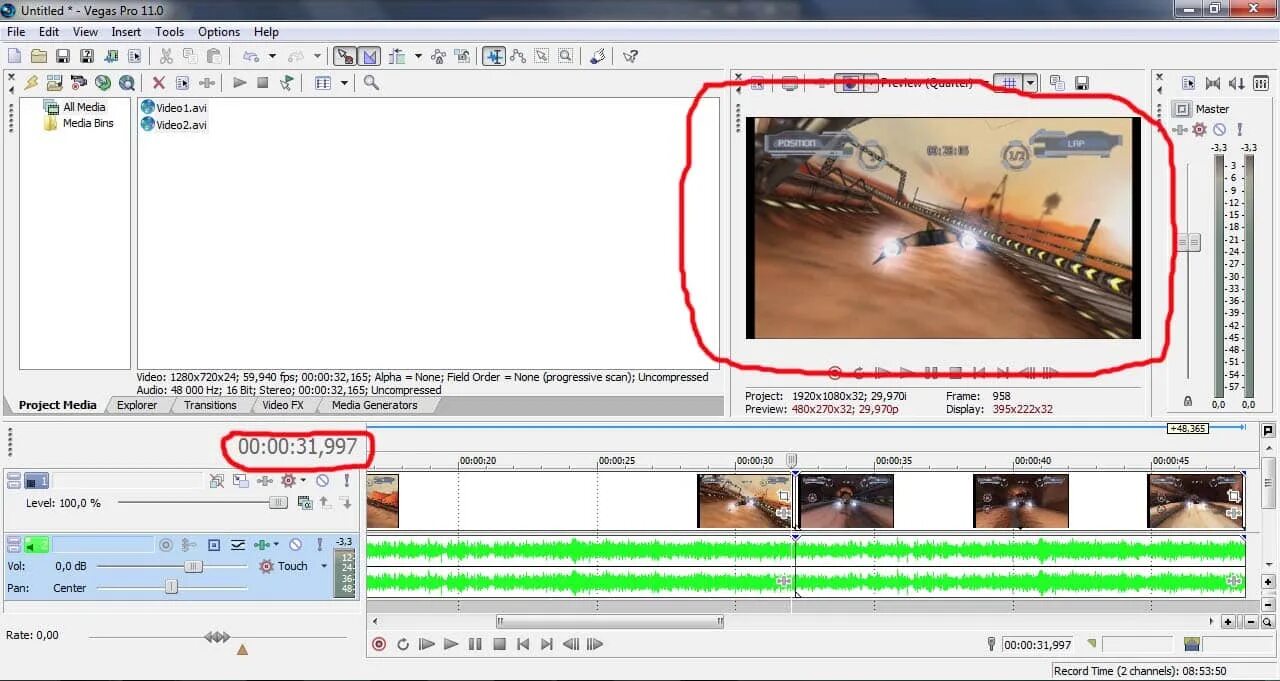
Task: Open the Tools menu
Action: pos(169,32)
